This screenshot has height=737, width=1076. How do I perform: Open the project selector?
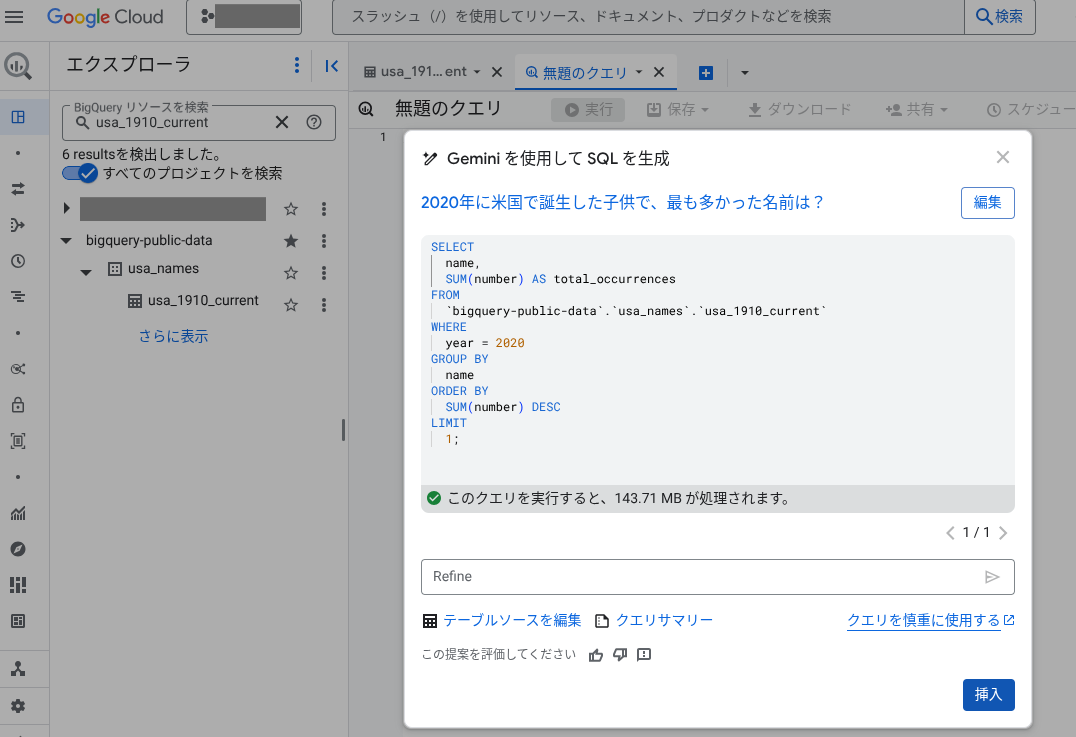point(244,16)
